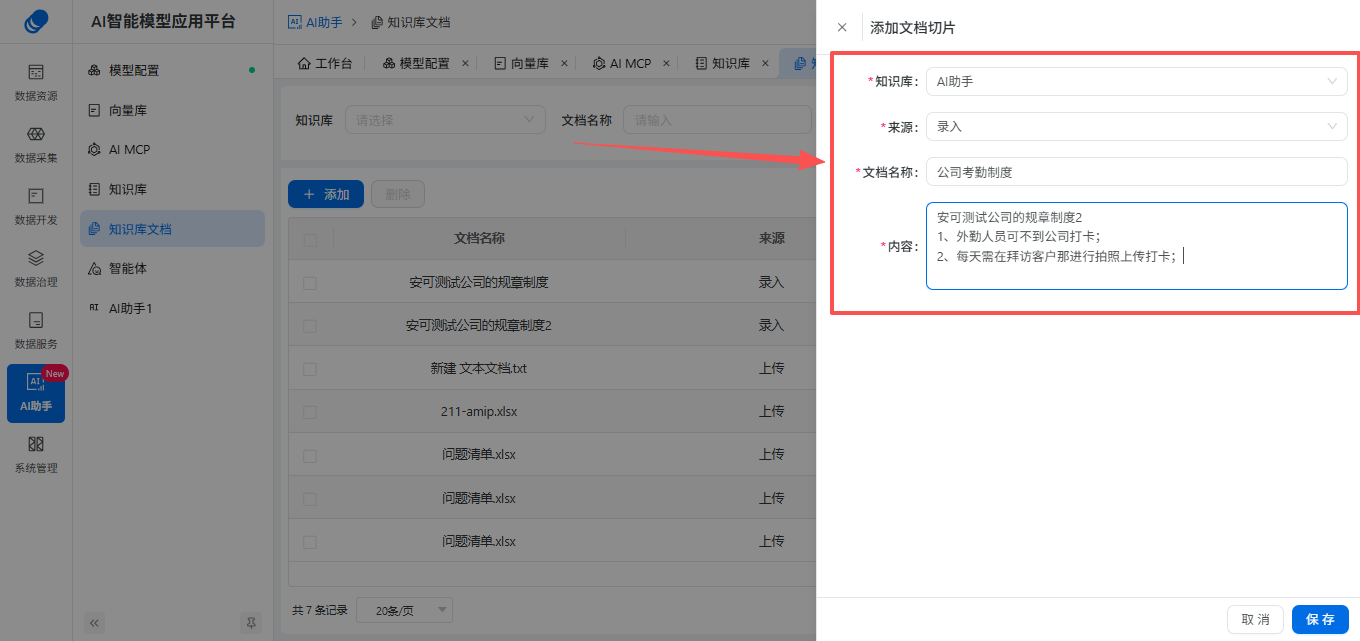Open 模型配置 menu item
Screen dimensions: 1360x641
[x=172, y=70]
